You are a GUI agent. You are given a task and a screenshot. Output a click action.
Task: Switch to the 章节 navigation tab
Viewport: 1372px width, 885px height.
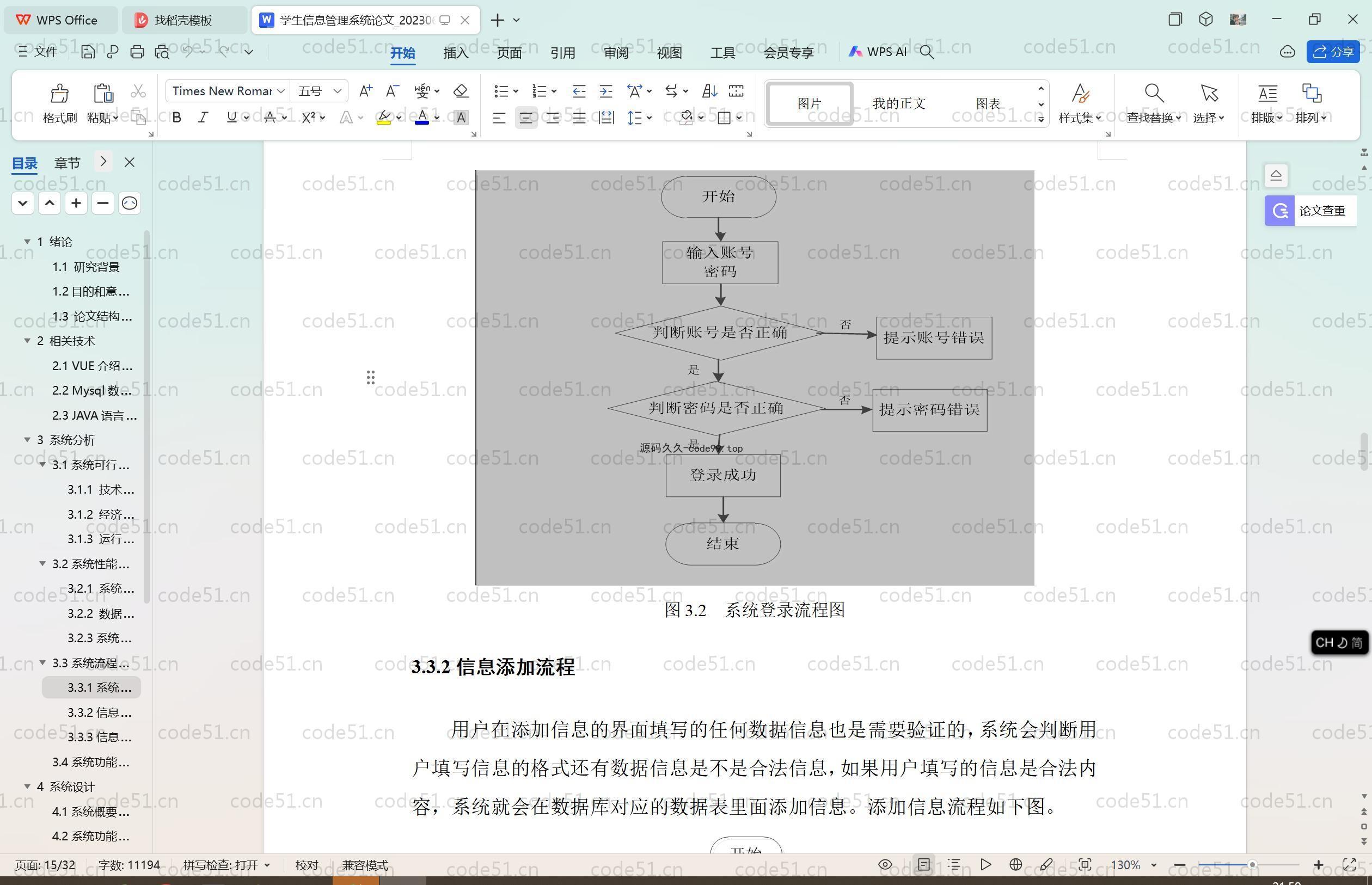tap(68, 163)
